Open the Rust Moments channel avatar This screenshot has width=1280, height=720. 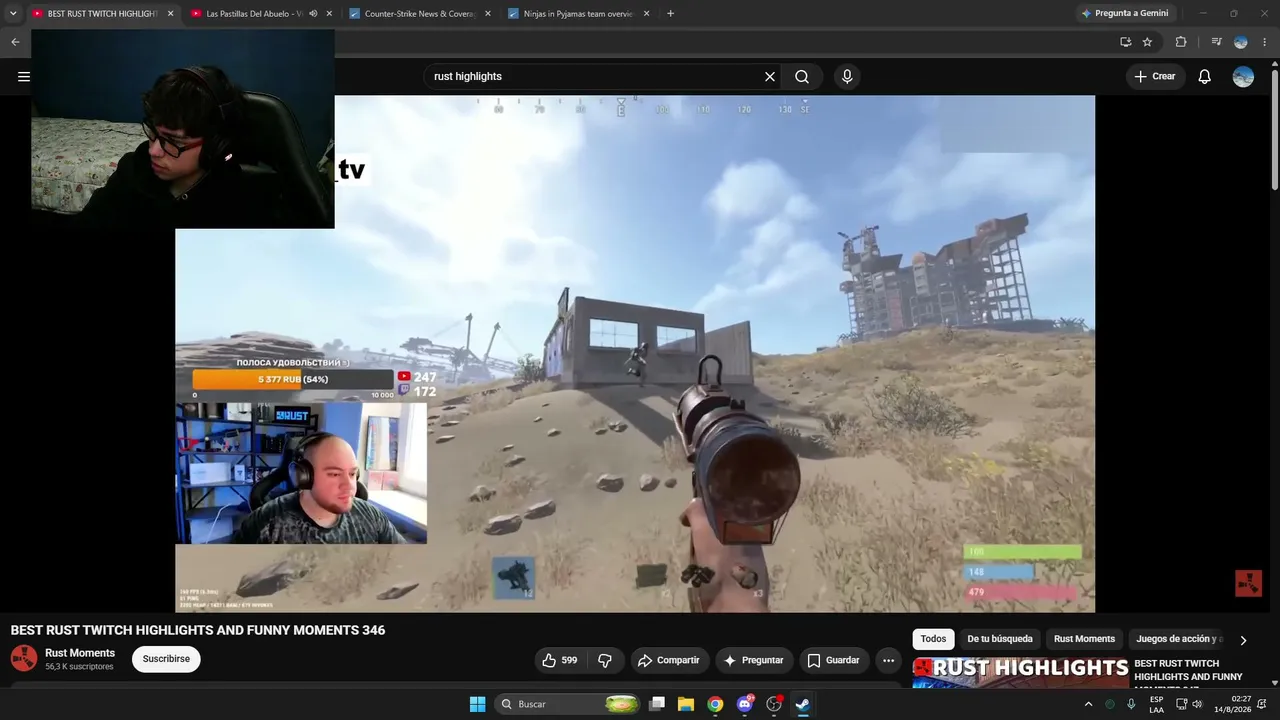coord(24,658)
